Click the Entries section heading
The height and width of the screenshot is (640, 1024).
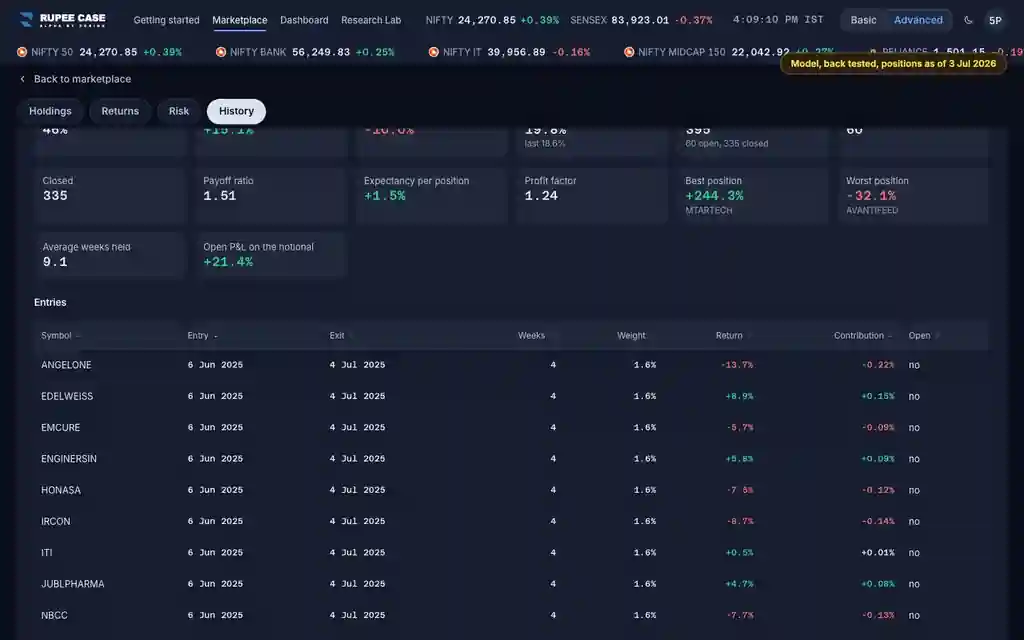[x=50, y=302]
